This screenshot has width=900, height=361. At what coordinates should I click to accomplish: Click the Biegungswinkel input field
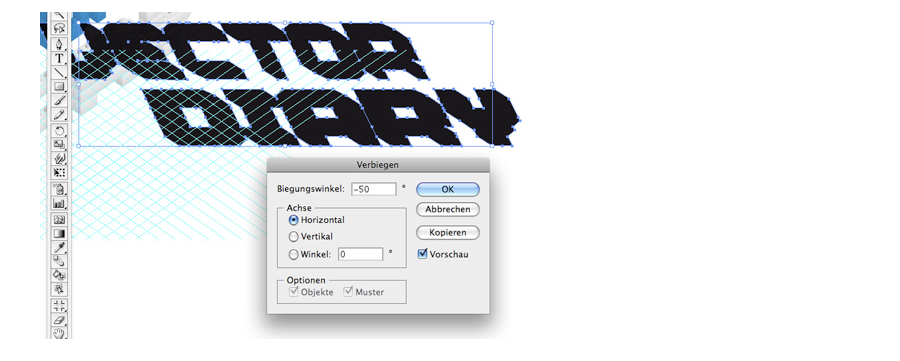[x=374, y=189]
